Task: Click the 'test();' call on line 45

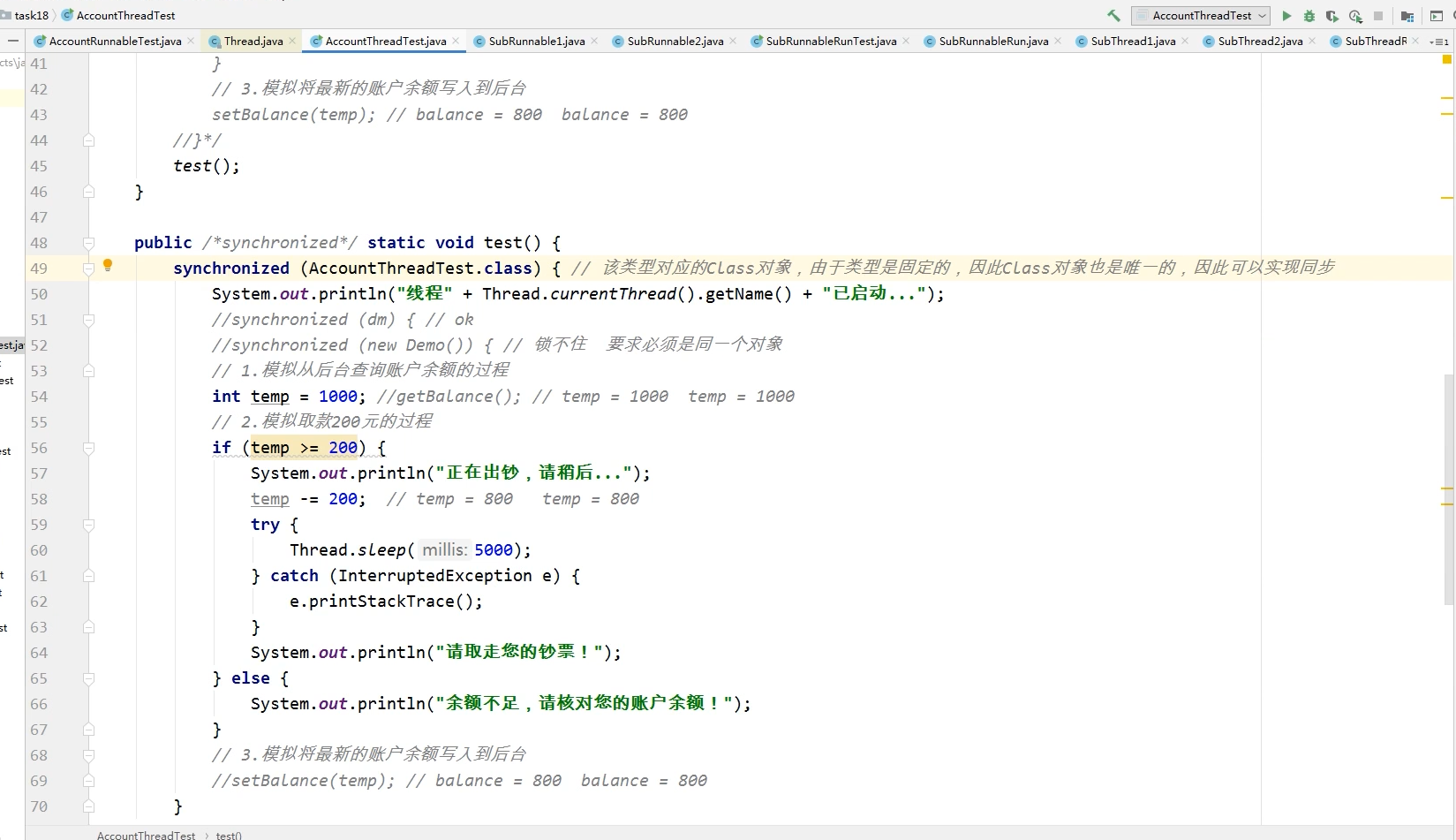Action: click(x=206, y=166)
